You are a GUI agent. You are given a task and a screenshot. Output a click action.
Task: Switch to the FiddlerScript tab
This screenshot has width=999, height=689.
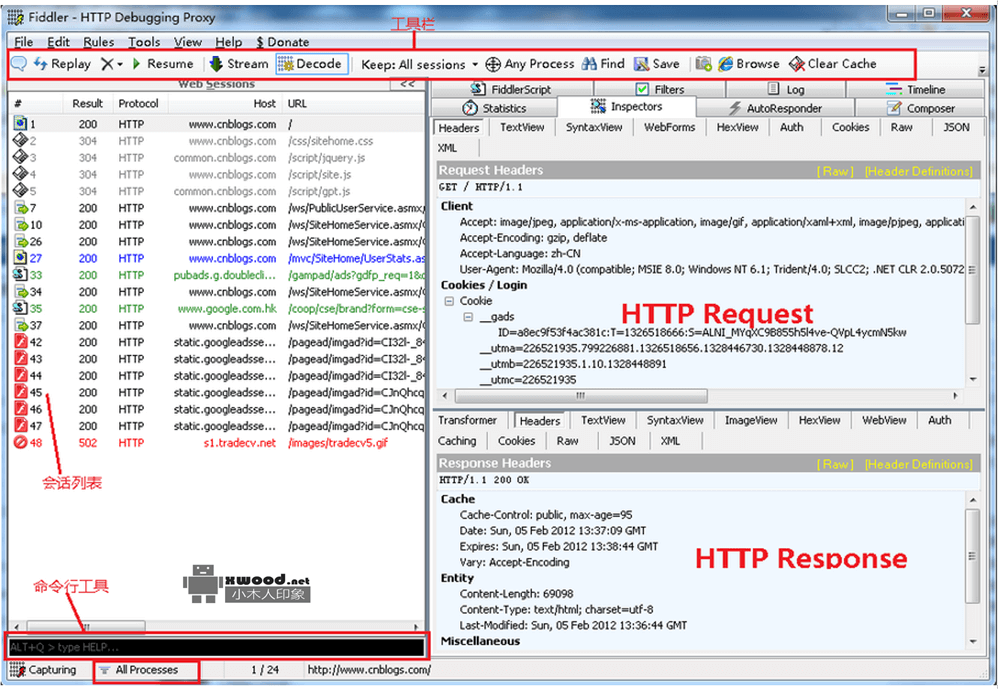[x=511, y=89]
